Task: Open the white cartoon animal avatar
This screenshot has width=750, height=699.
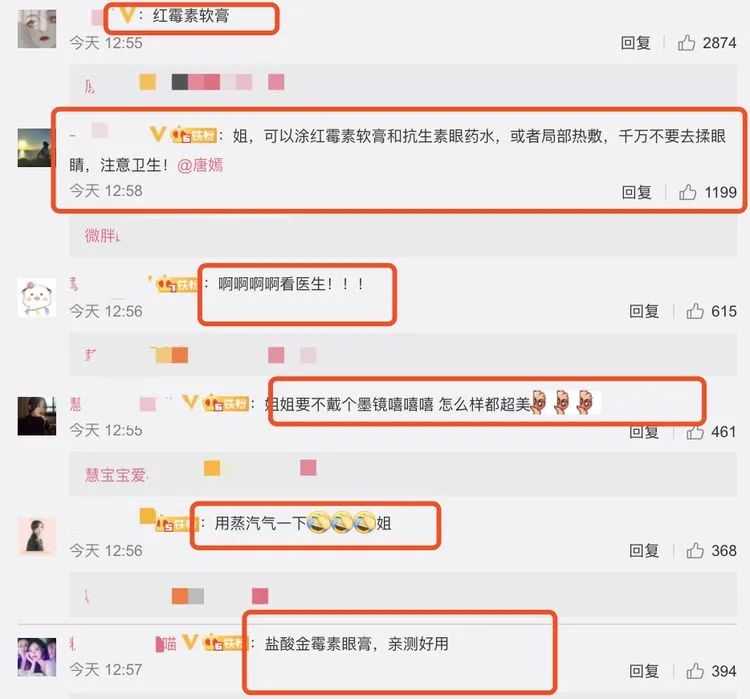Action: [x=37, y=297]
